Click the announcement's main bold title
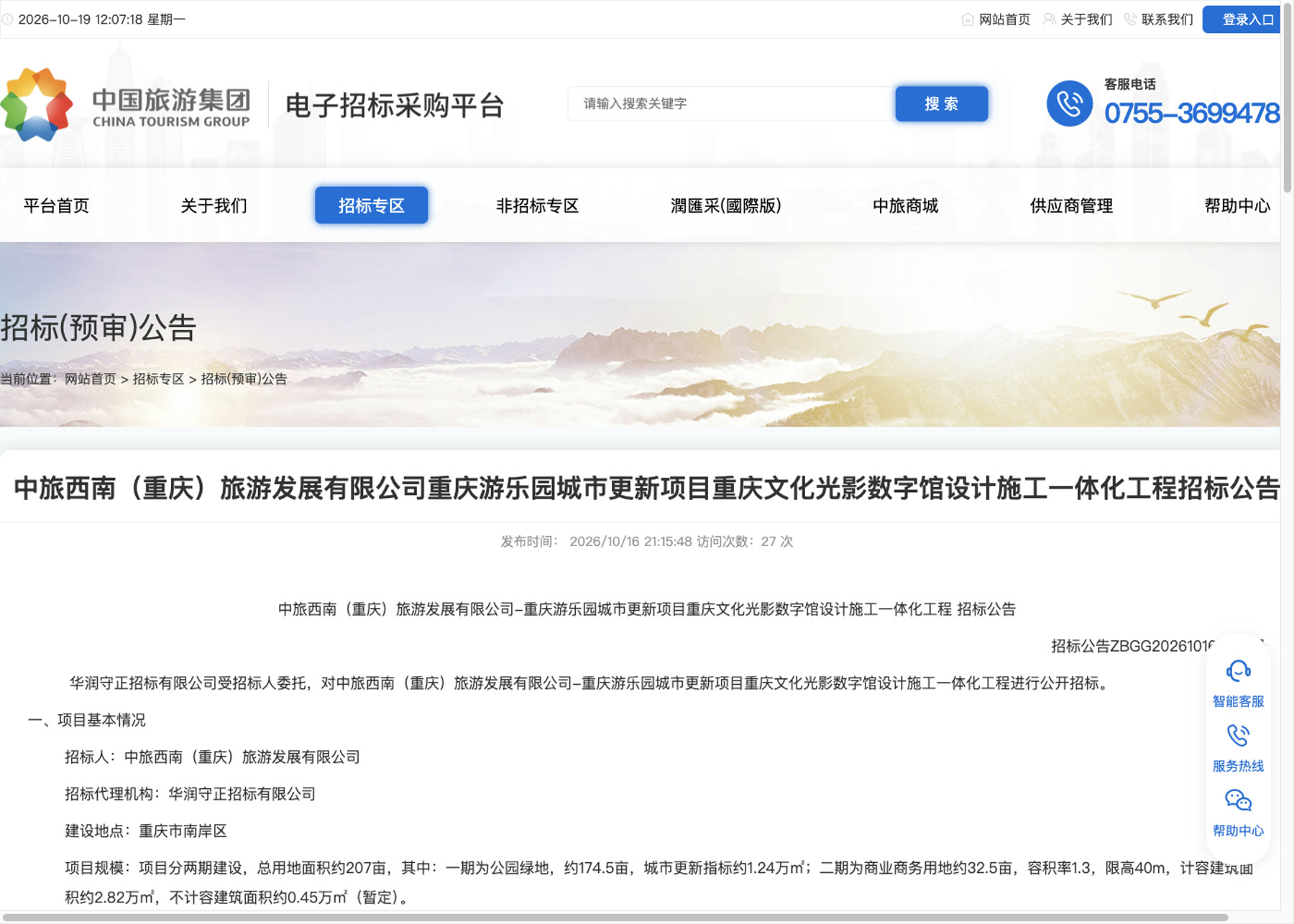This screenshot has width=1294, height=924. click(x=647, y=488)
